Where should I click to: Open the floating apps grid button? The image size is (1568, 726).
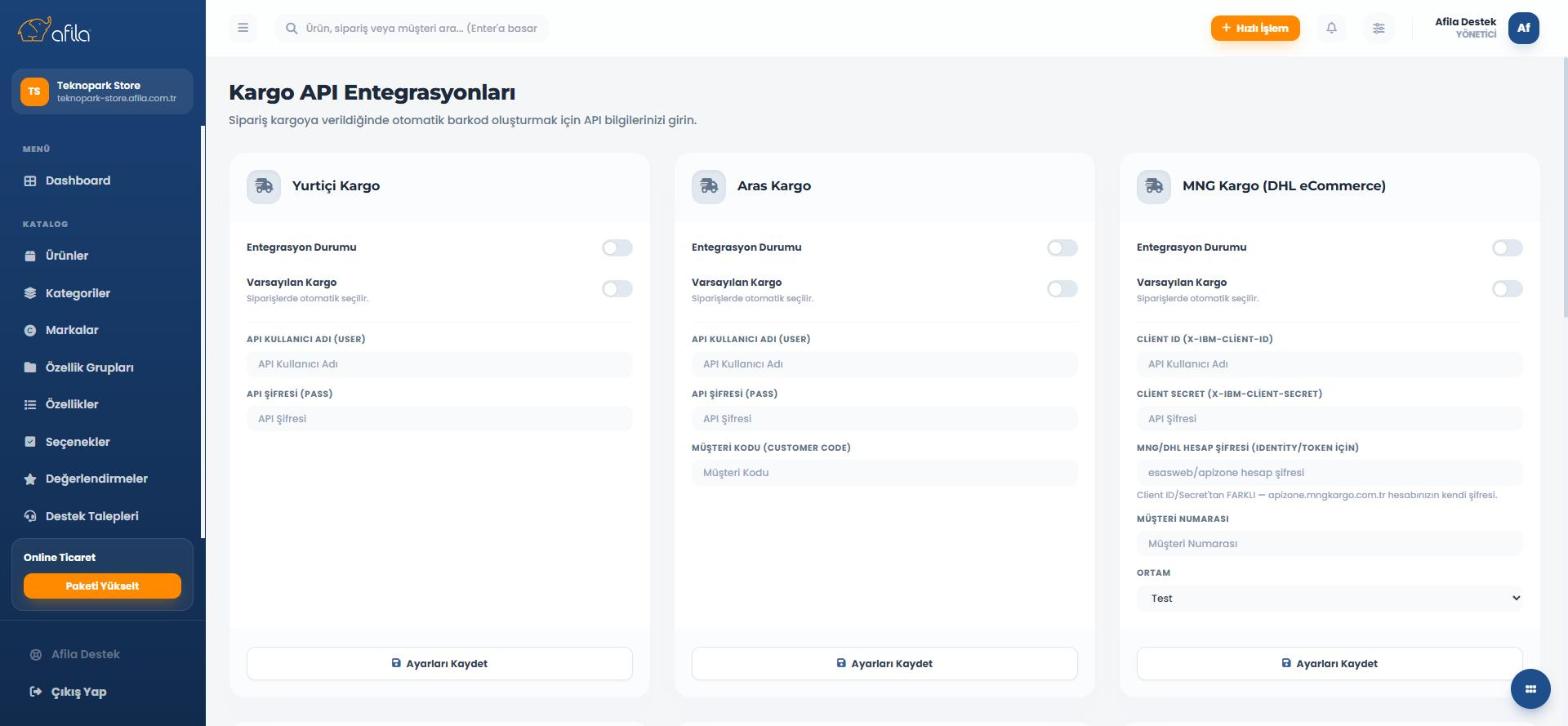pyautogui.click(x=1530, y=689)
